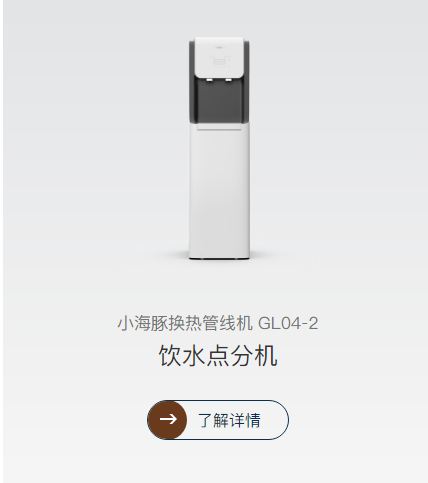This screenshot has width=428, height=483.
Task: Click the dark dispensing recess area
Action: pyautogui.click(x=219, y=101)
